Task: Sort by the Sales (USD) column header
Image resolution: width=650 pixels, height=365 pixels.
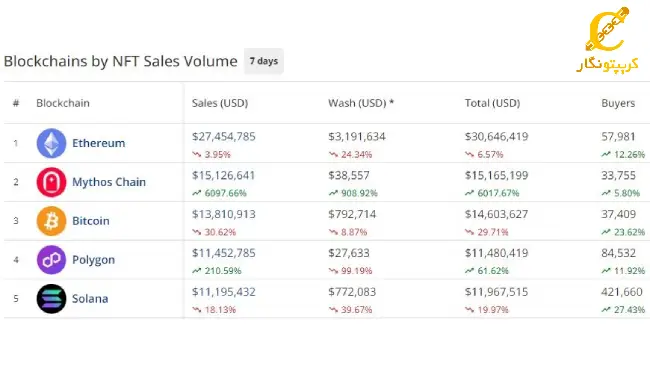Action: [220, 103]
